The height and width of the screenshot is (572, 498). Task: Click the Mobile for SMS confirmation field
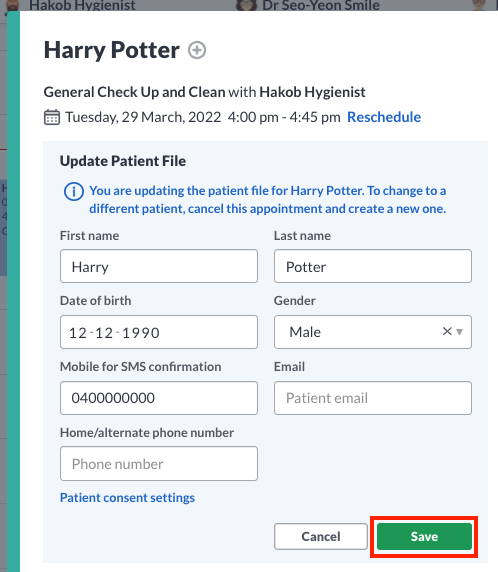(159, 398)
